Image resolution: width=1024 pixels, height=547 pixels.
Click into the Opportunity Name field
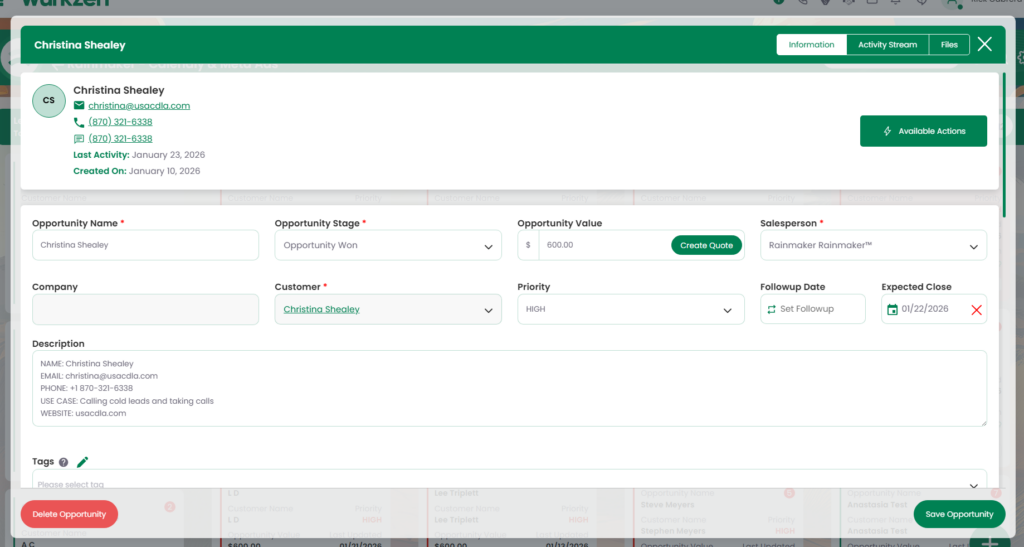click(145, 245)
